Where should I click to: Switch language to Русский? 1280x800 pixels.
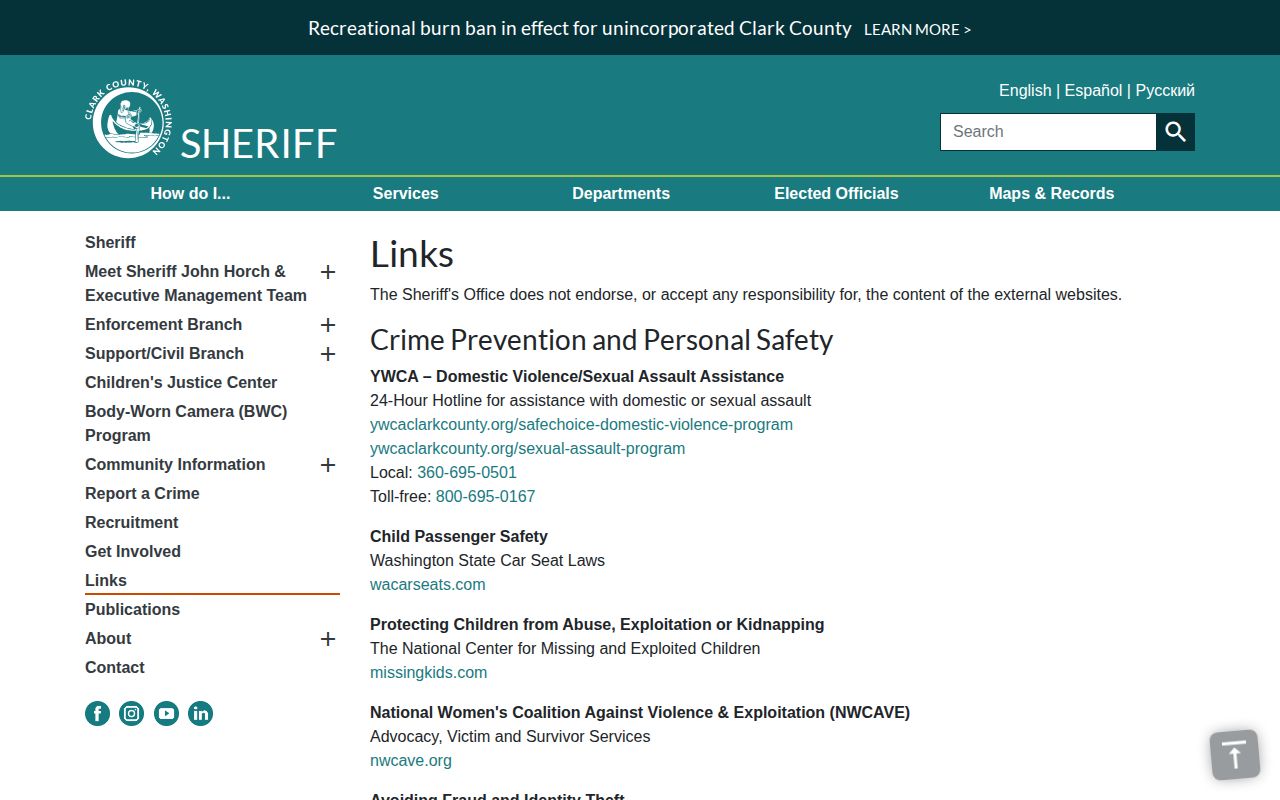click(x=1165, y=90)
